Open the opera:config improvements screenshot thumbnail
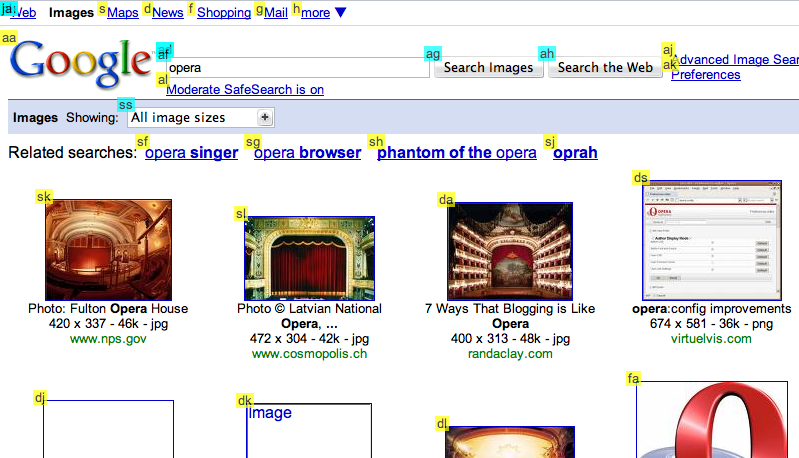799x458 pixels. [x=712, y=240]
